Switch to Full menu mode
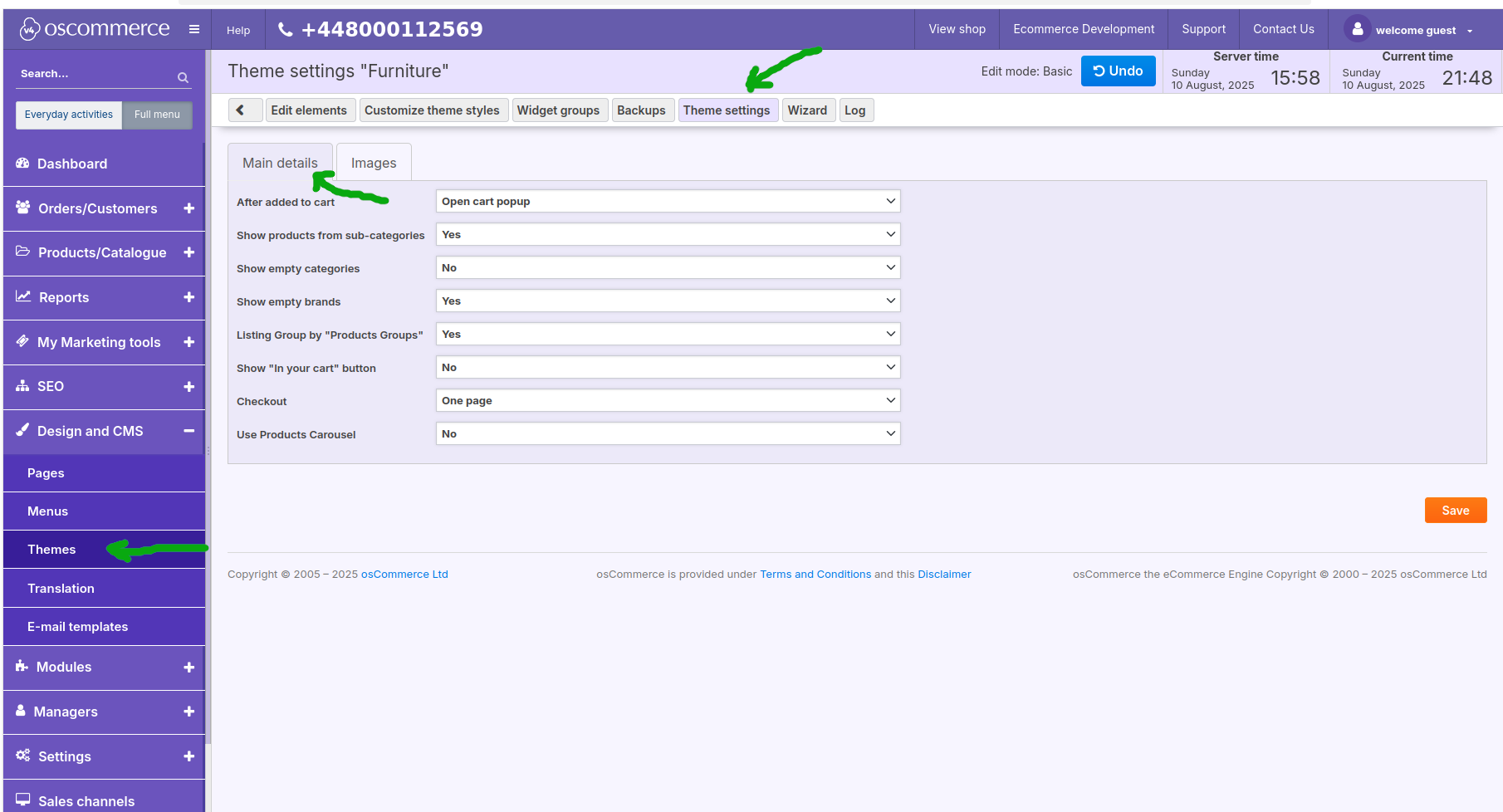1503x812 pixels. coord(157,115)
